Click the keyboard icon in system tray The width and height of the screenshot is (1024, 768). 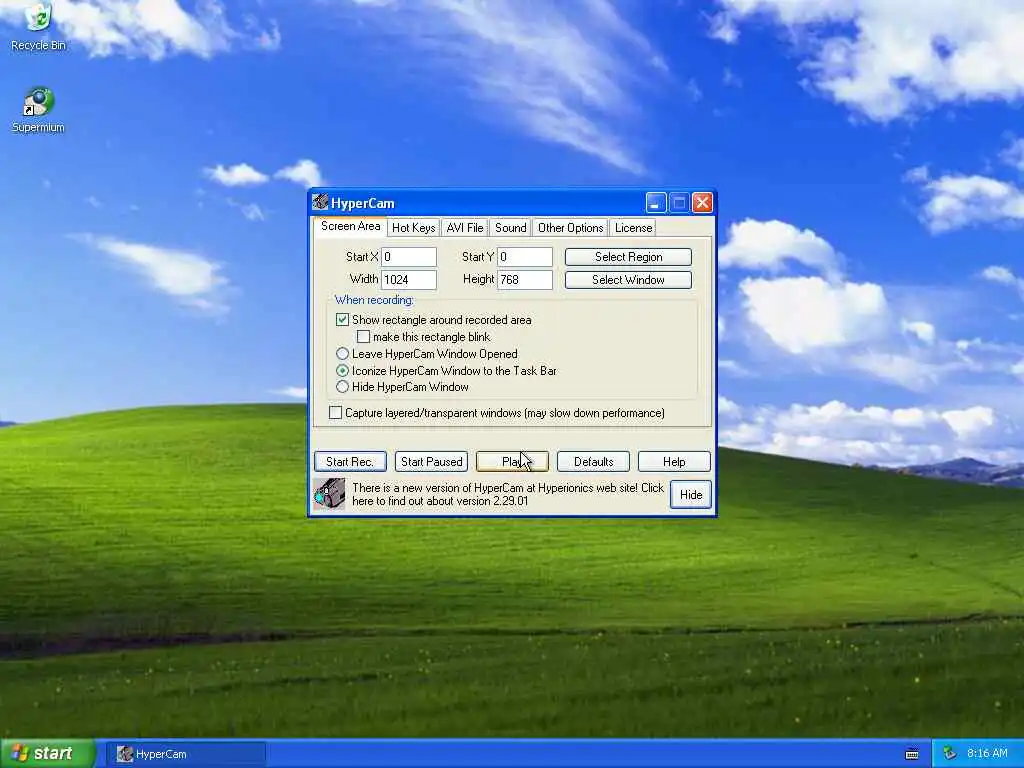point(912,754)
